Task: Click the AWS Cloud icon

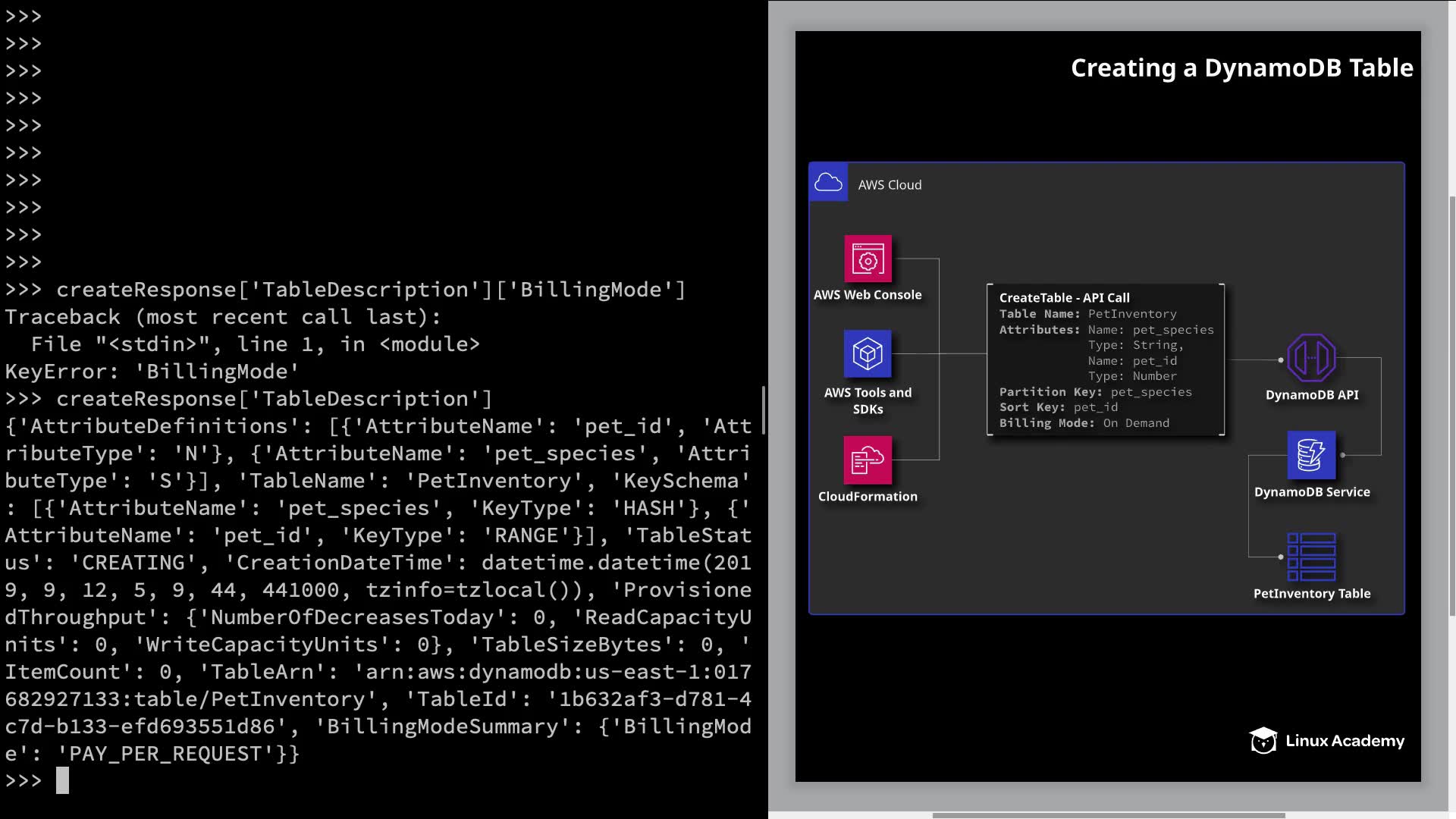Action: (828, 183)
